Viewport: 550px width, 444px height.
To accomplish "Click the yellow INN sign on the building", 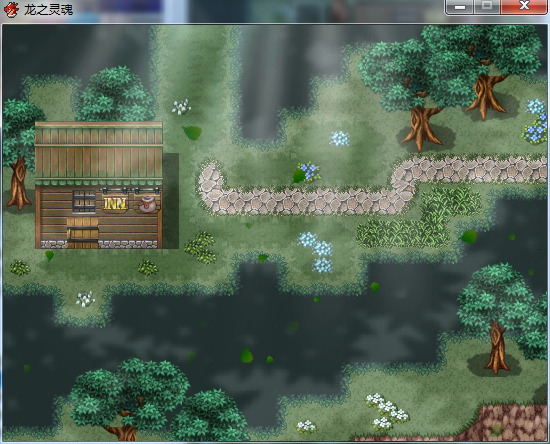I will [x=115, y=203].
